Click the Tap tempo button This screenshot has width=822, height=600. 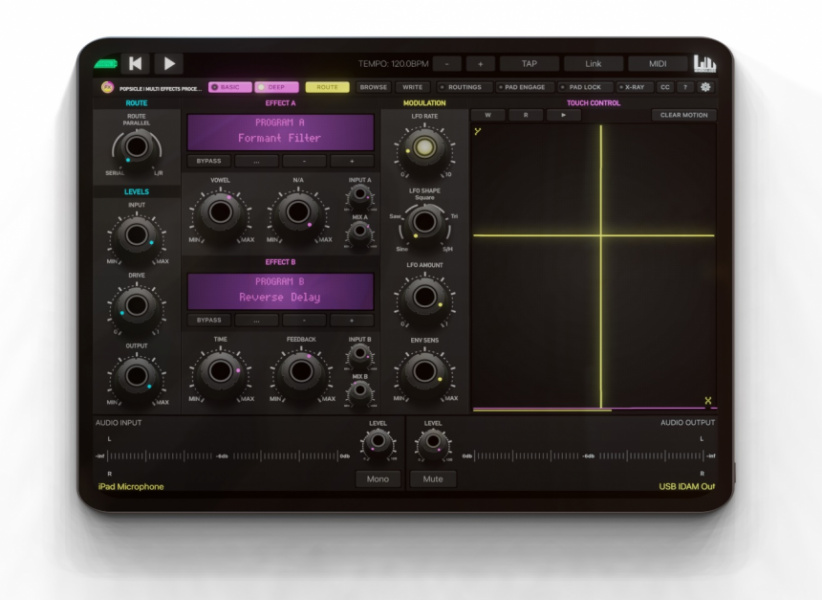click(x=529, y=64)
